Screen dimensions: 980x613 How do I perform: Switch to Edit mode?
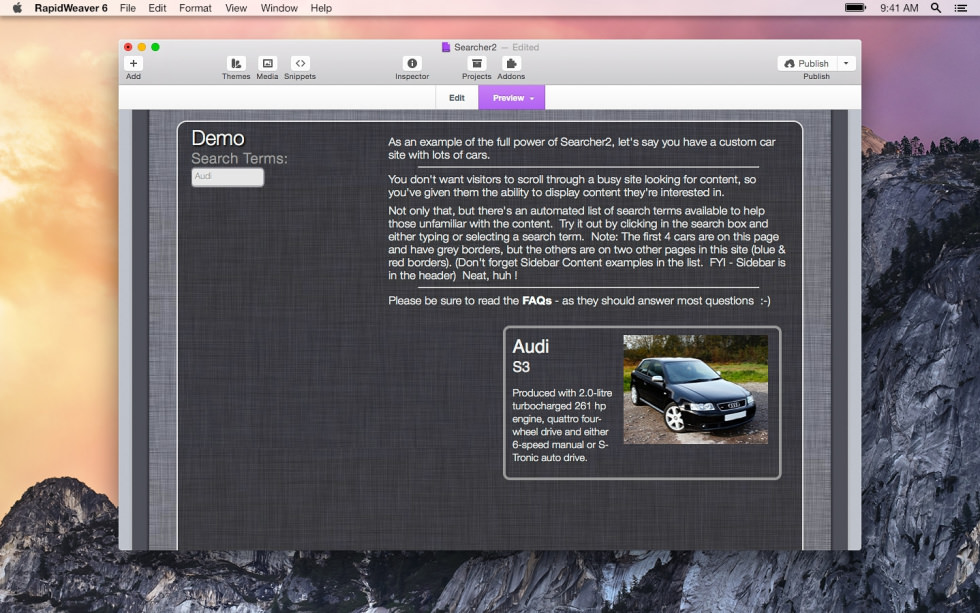(x=457, y=97)
